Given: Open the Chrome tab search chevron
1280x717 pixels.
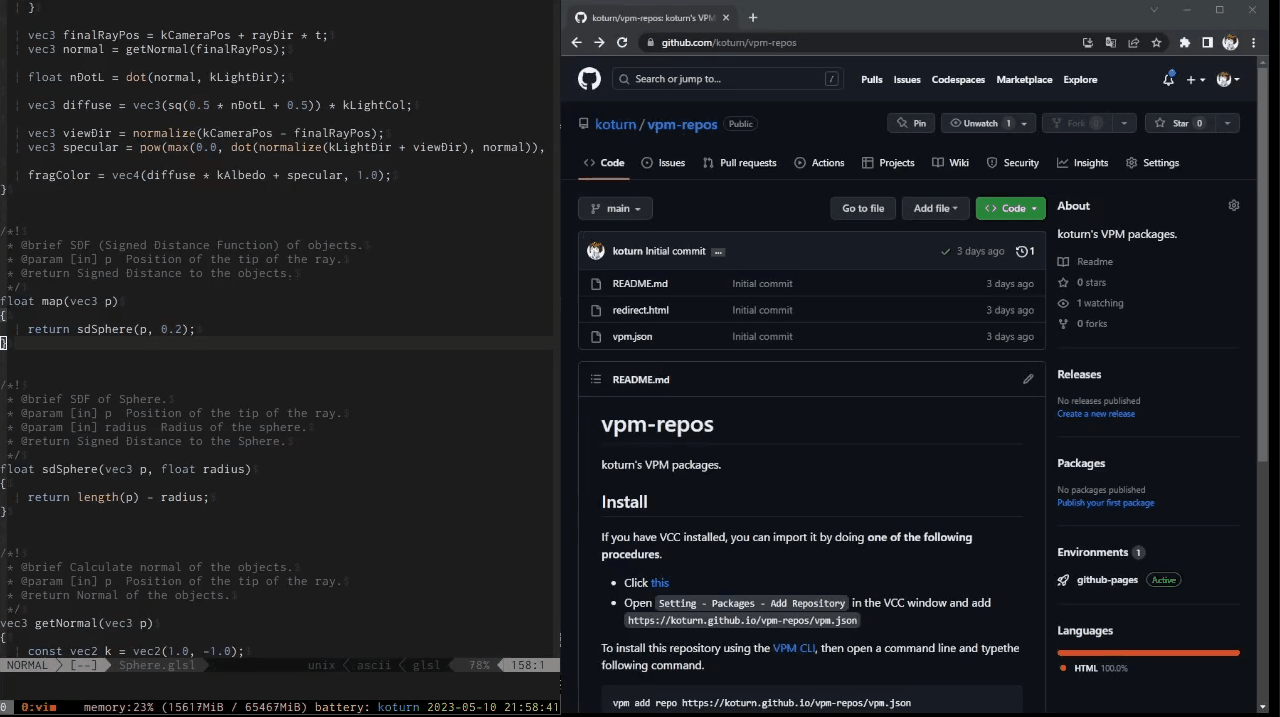Looking at the screenshot, I should coord(1154,10).
